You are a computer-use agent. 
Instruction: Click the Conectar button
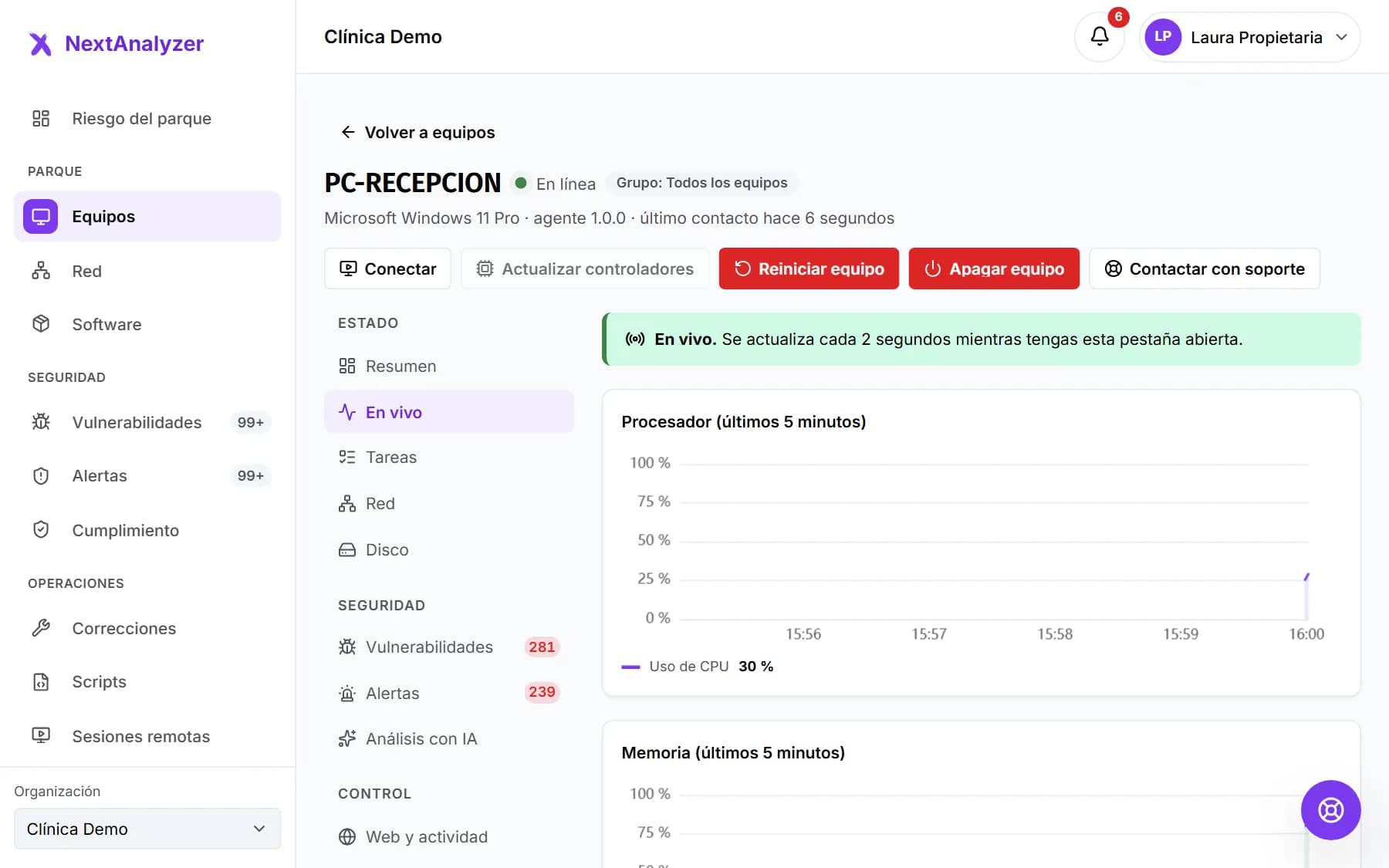pos(387,269)
